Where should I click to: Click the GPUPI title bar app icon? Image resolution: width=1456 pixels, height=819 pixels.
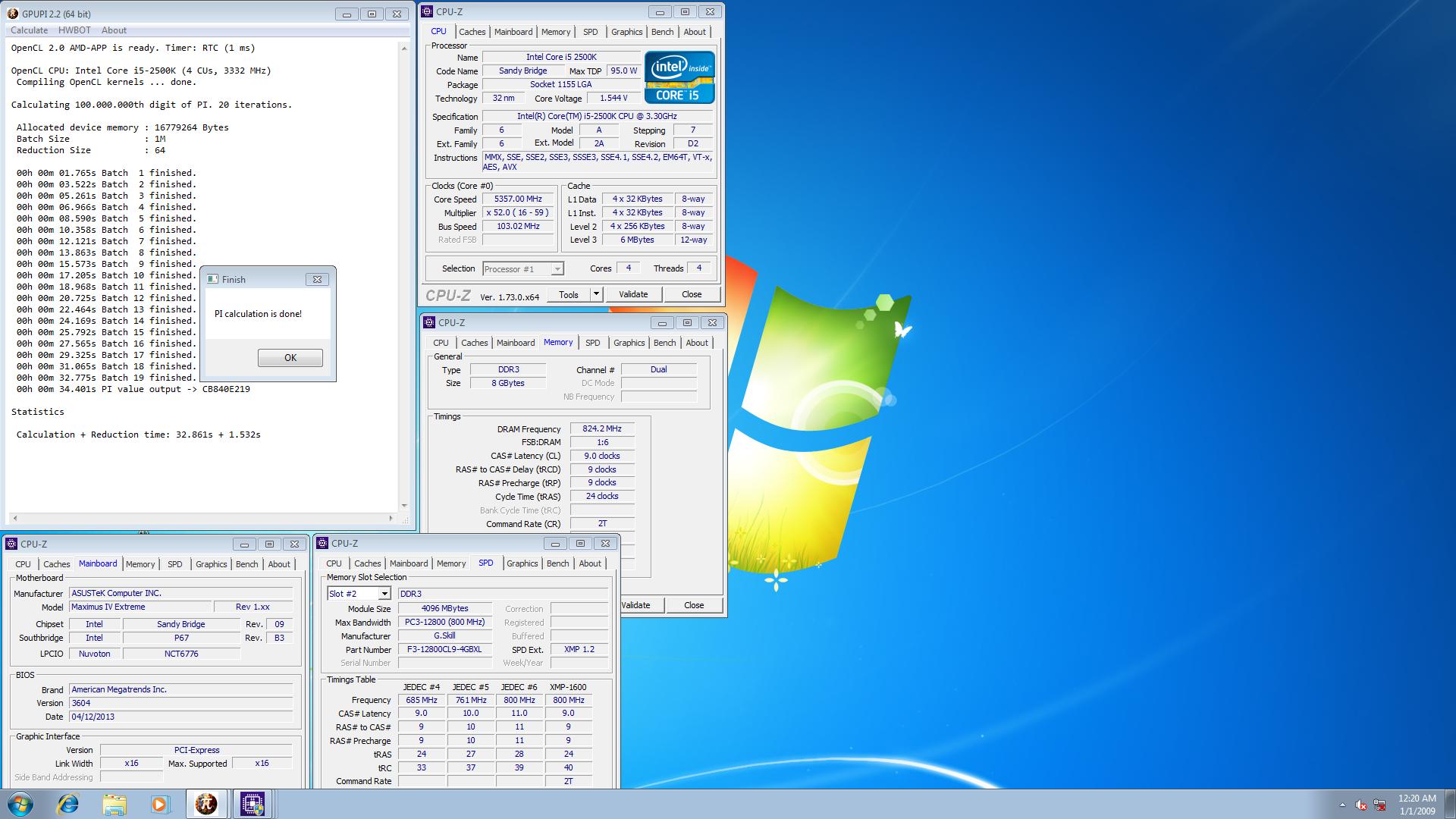(x=14, y=14)
